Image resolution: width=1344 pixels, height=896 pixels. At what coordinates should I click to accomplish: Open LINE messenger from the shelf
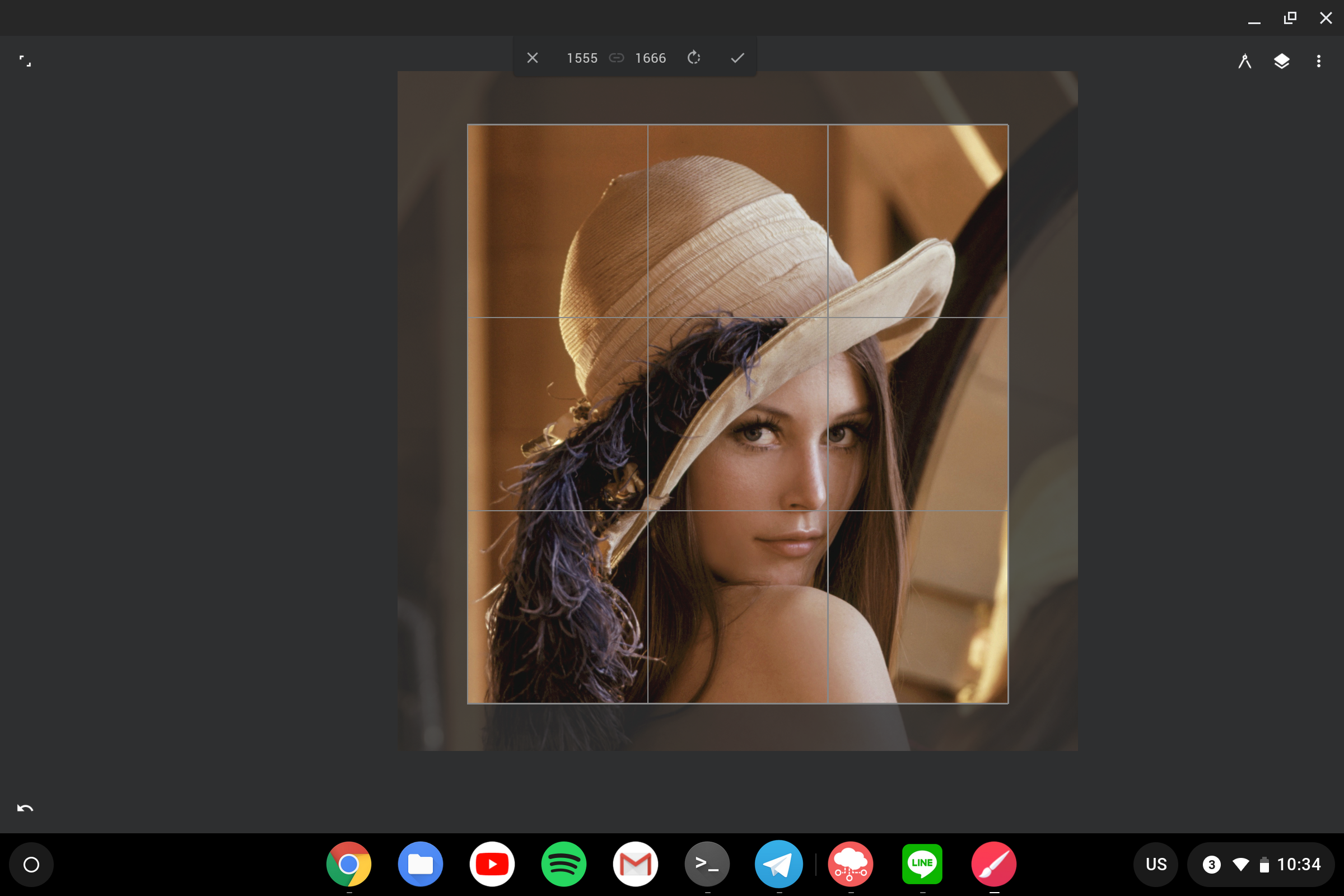click(922, 864)
